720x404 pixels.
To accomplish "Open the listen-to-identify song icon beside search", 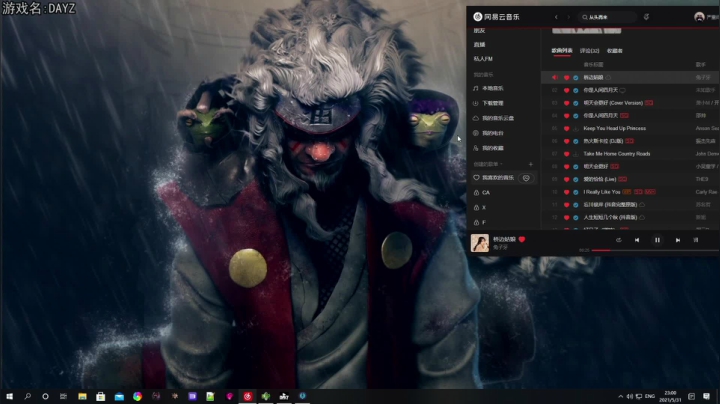I will (x=646, y=17).
